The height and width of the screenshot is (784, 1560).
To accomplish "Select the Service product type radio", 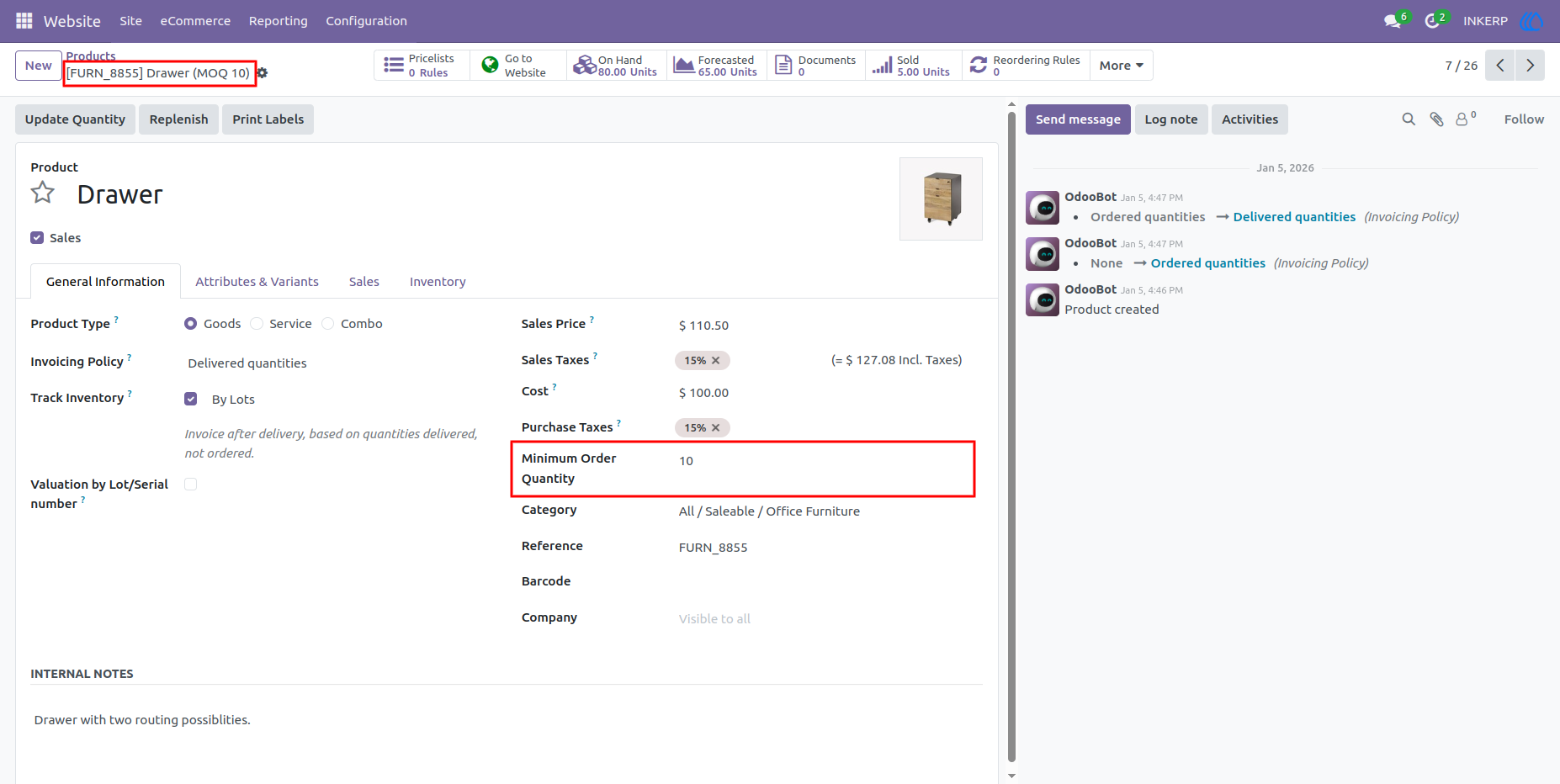I will (x=257, y=324).
